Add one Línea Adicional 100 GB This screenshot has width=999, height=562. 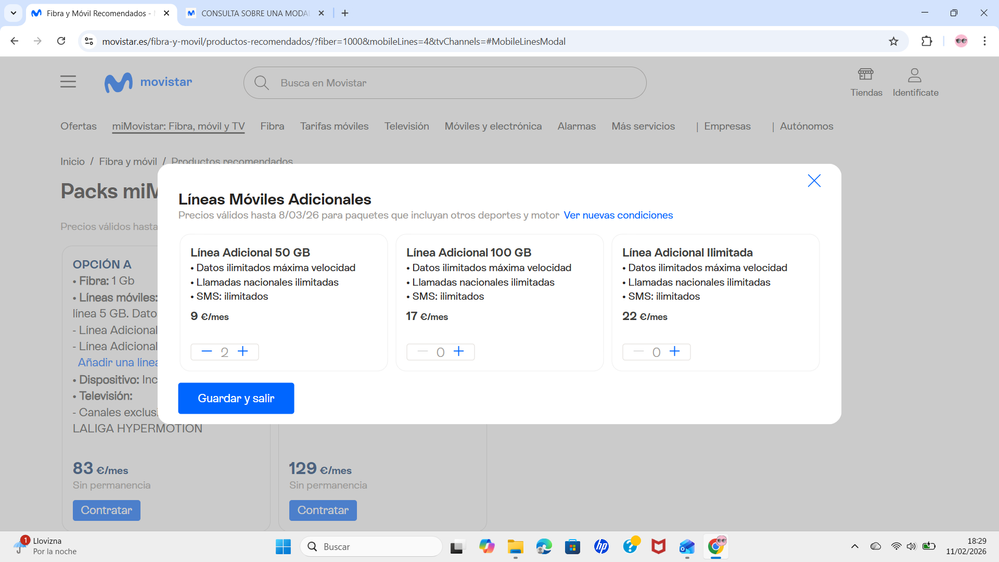coord(459,352)
